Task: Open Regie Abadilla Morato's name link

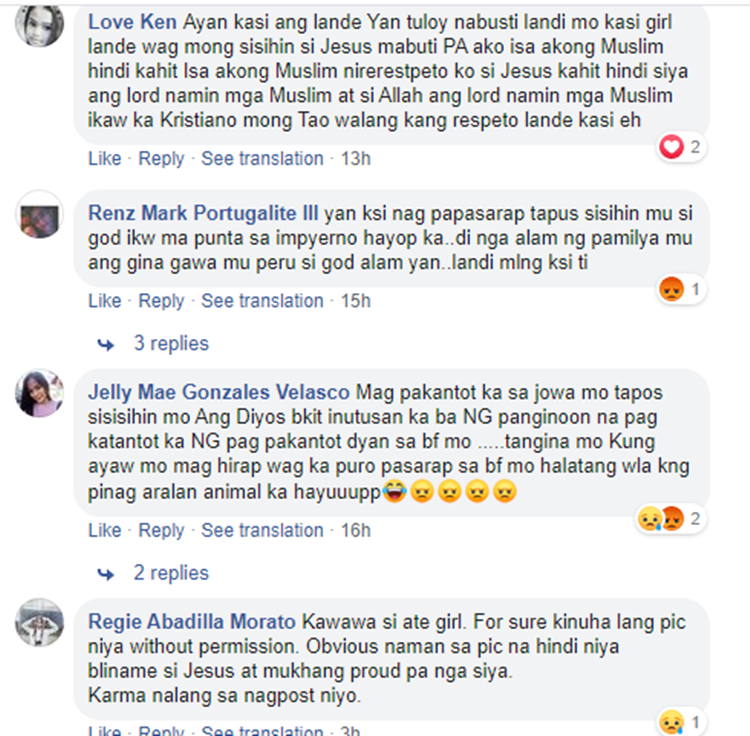Action: (x=192, y=622)
